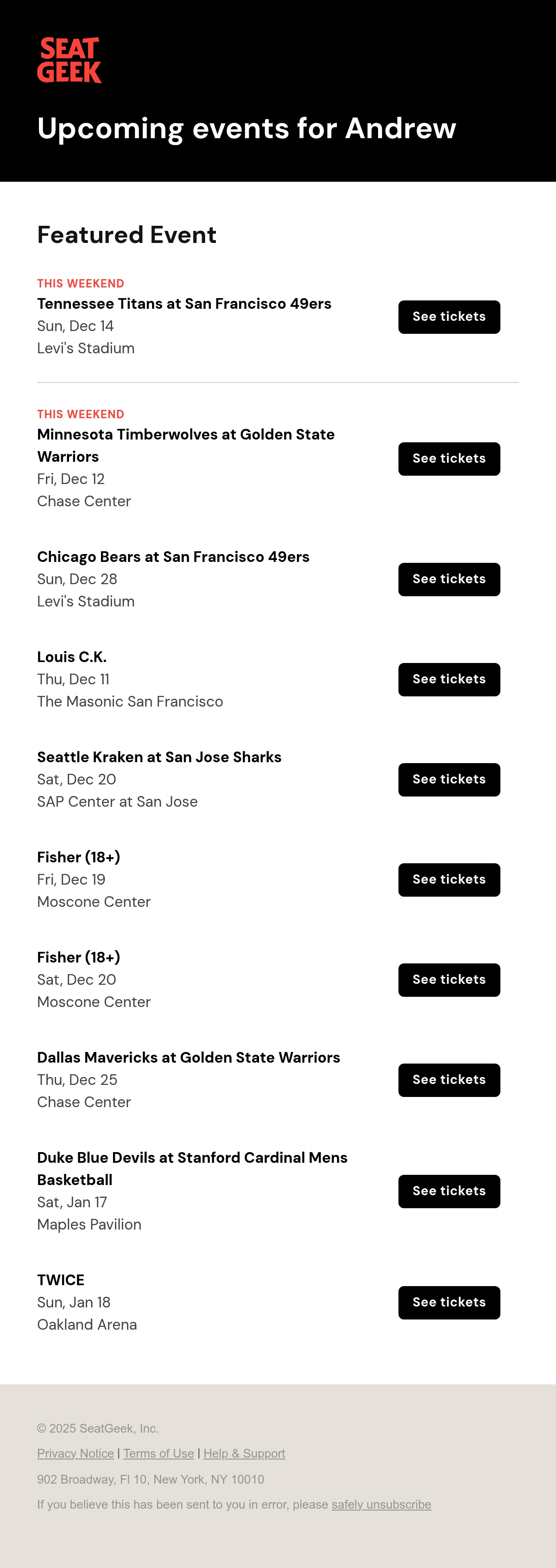See tickets for Kraken at Sharks

tap(449, 780)
